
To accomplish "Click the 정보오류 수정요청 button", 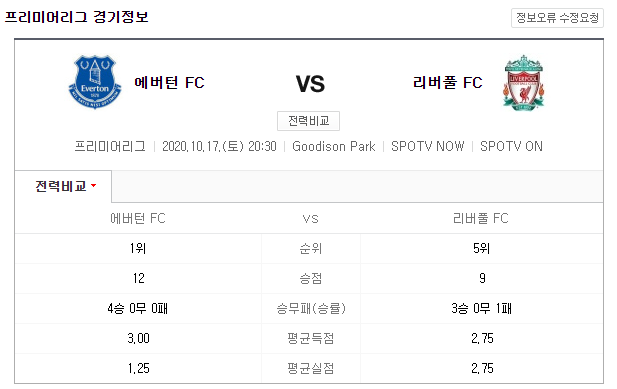I will [557, 18].
